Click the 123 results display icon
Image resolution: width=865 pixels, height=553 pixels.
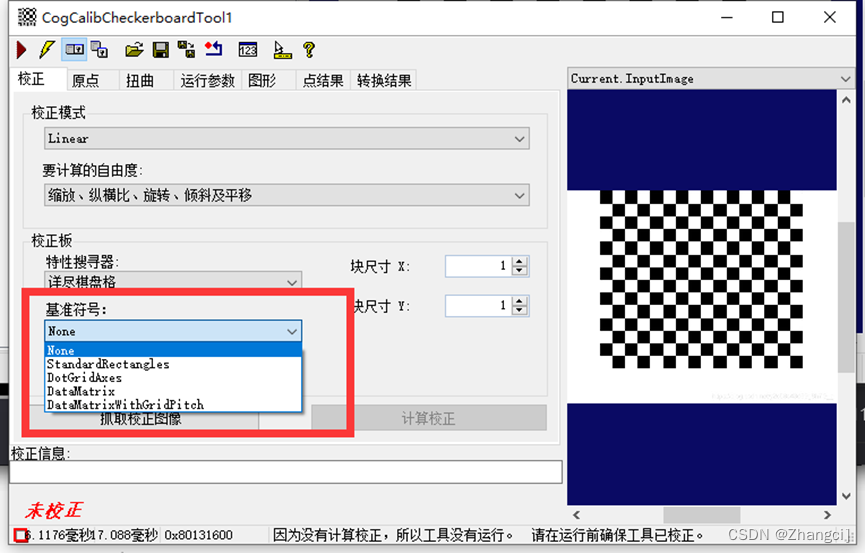click(x=248, y=50)
